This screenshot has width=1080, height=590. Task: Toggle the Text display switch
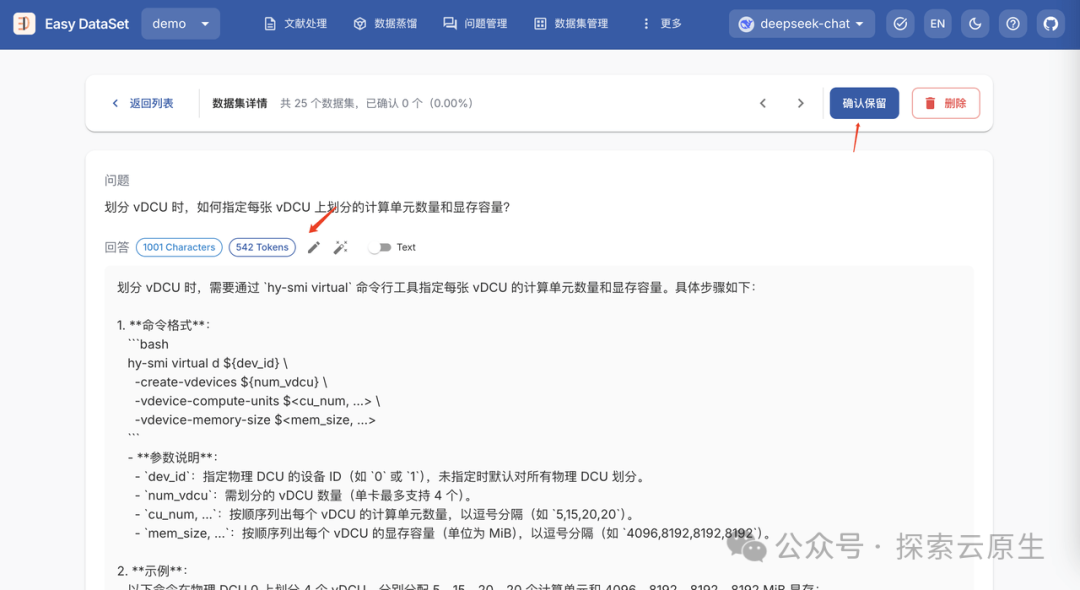coord(378,247)
